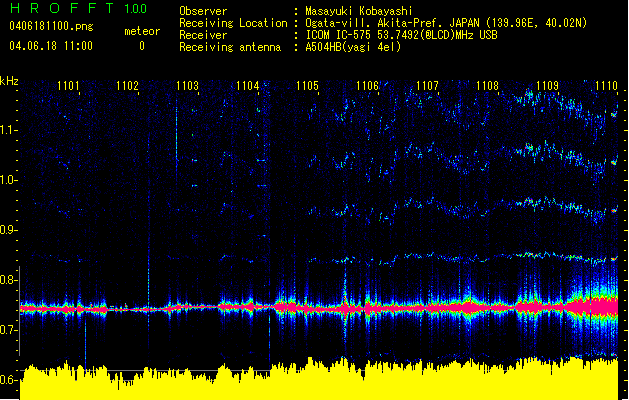
Task: Click the 1104 time marker
Action: [248, 86]
